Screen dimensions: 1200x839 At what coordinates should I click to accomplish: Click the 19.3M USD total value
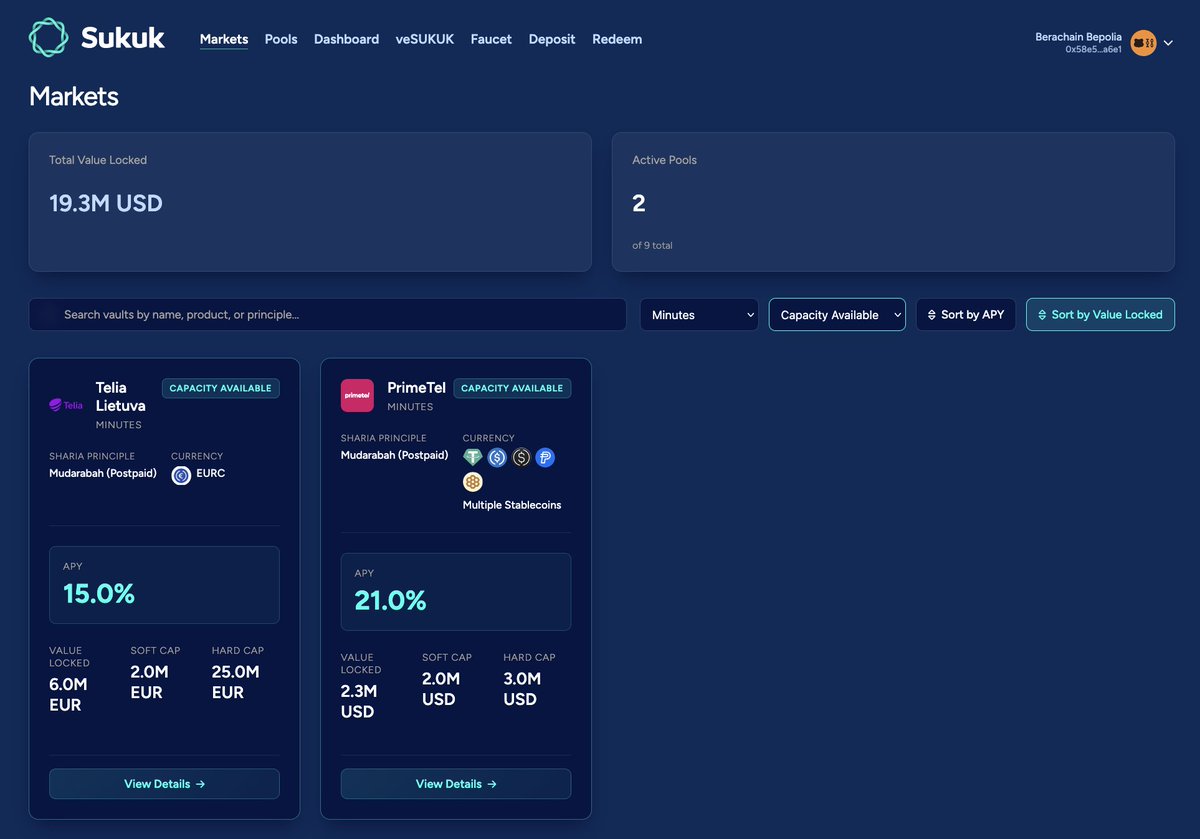tap(106, 203)
